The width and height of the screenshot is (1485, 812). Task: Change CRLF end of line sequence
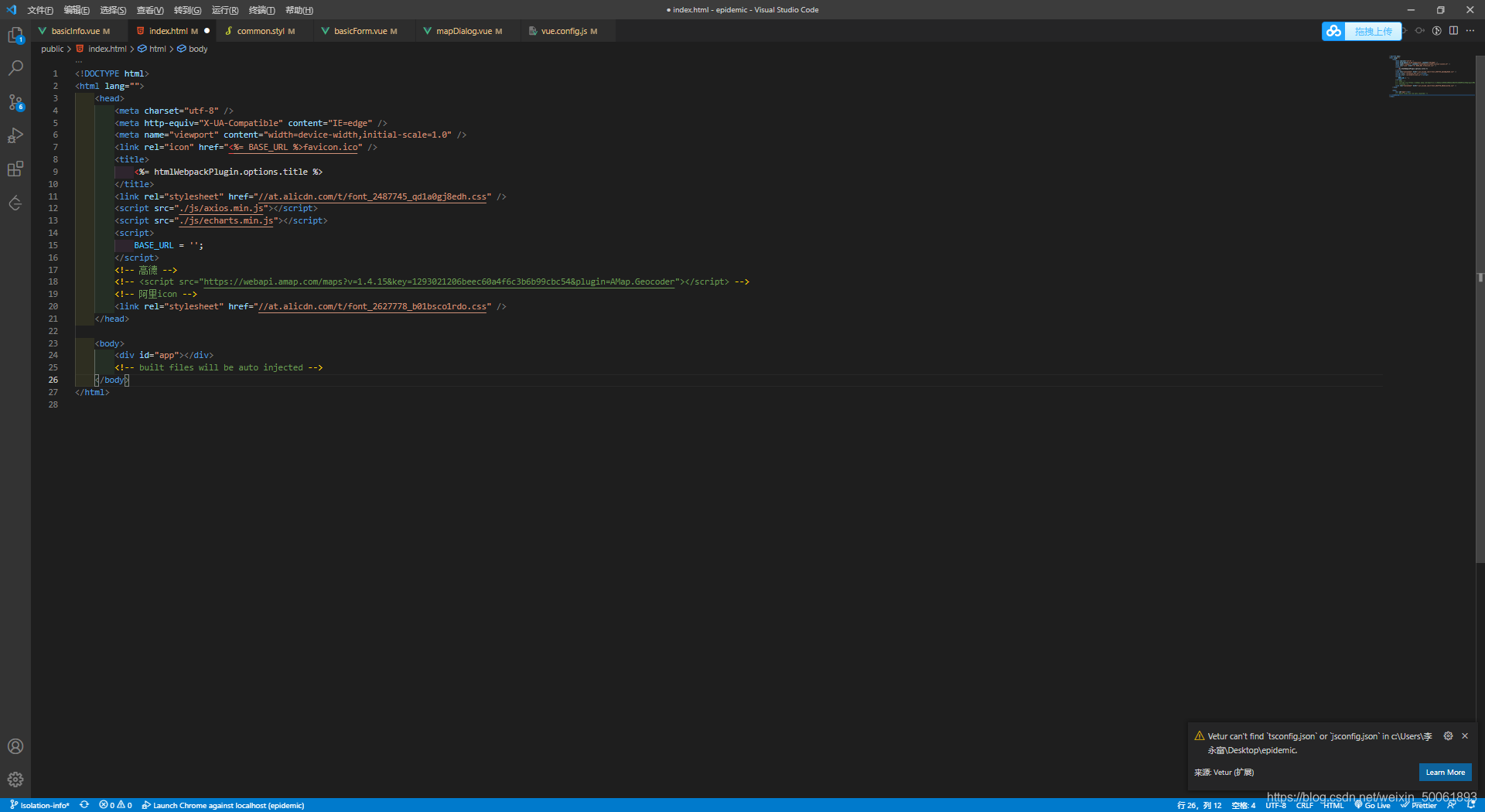pos(1305,805)
